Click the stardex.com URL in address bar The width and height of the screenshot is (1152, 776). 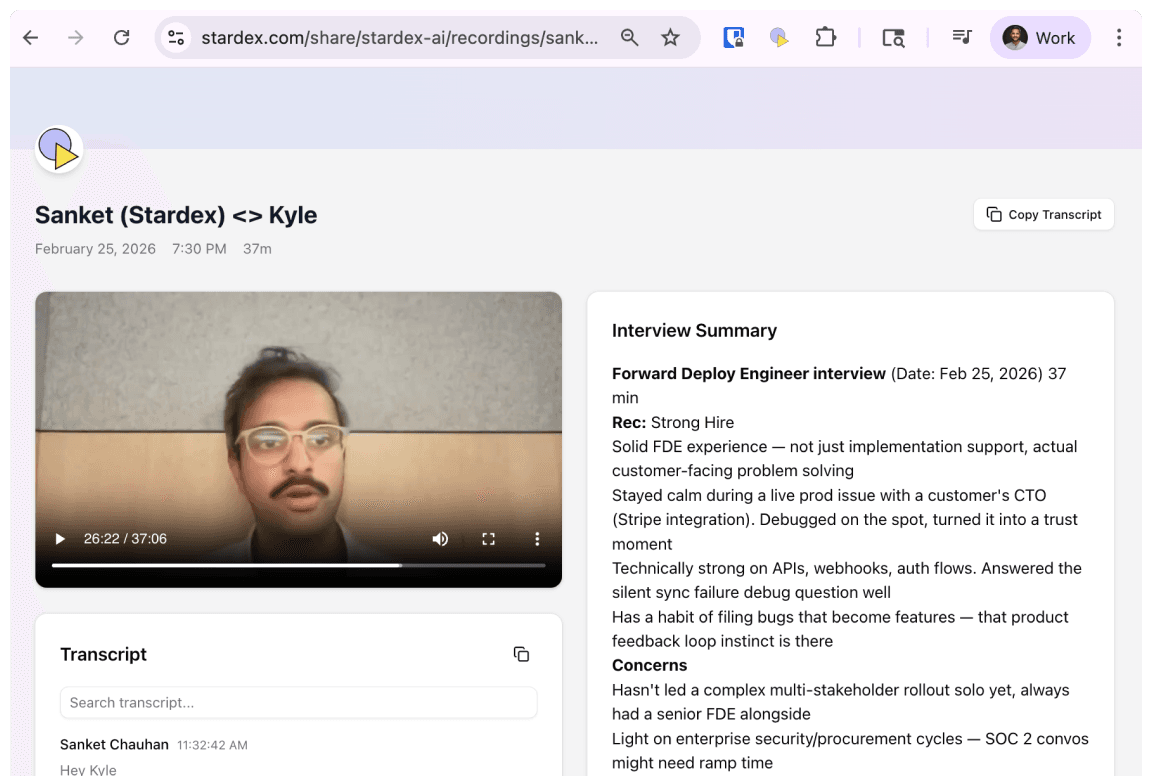click(400, 37)
